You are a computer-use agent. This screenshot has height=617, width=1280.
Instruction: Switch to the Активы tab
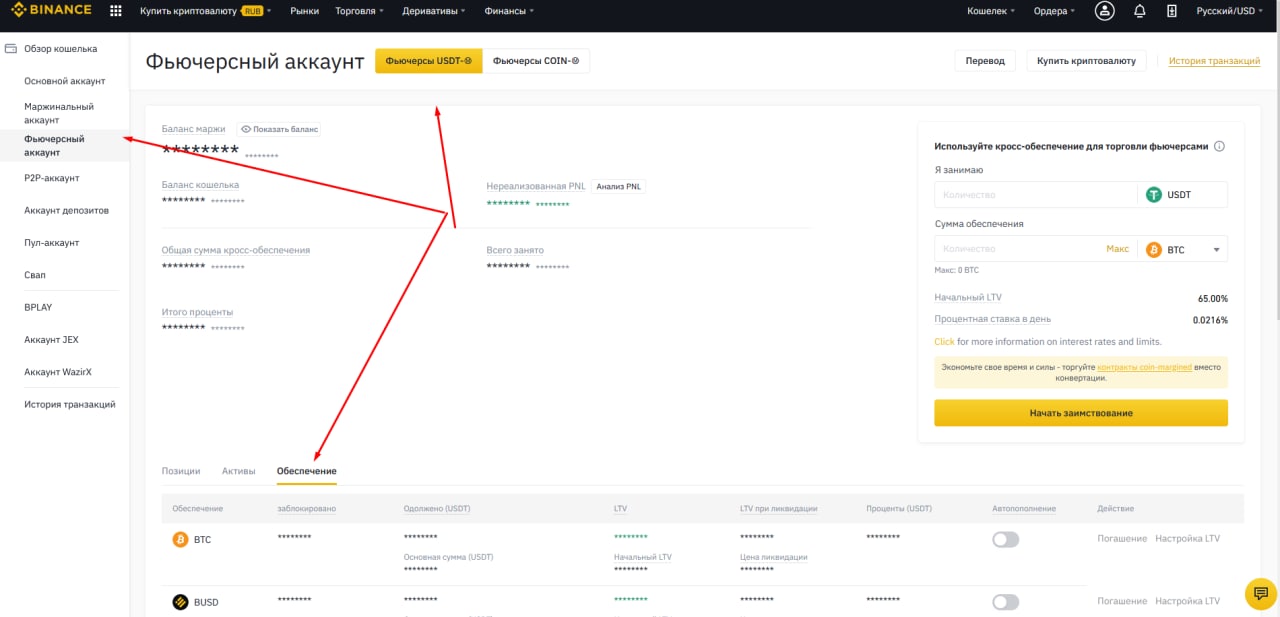coord(238,471)
